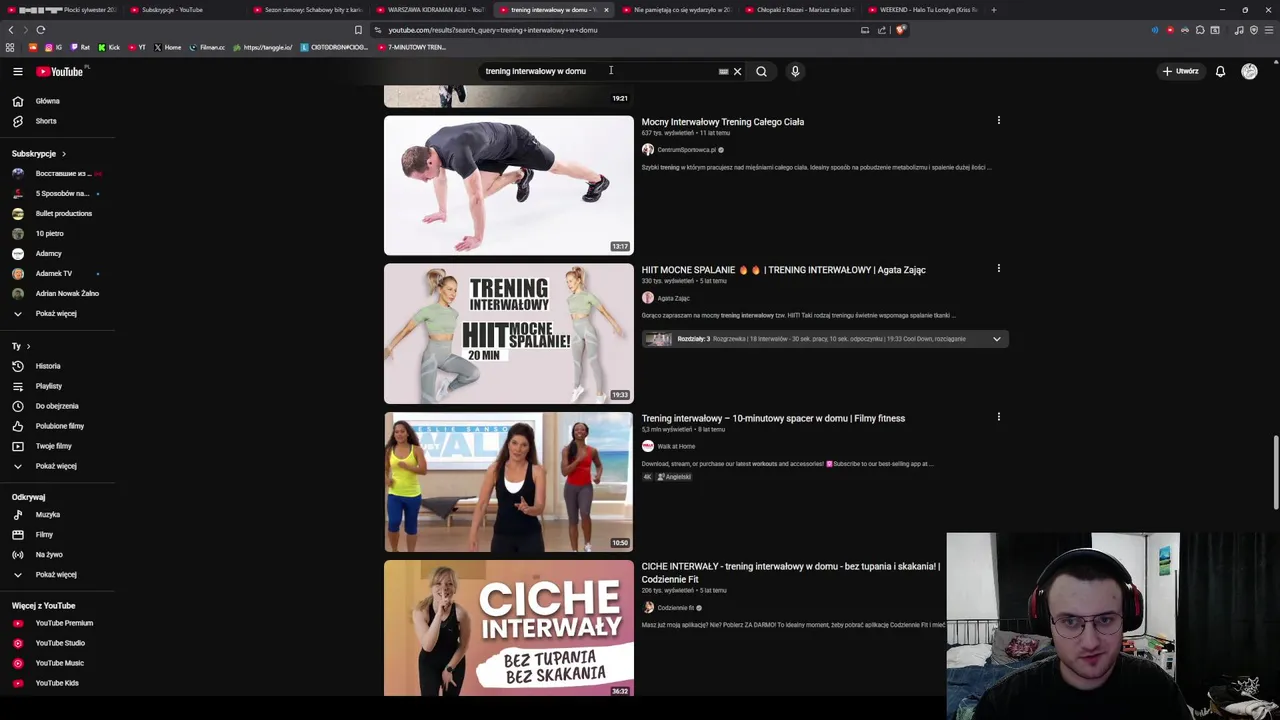
Task: Open the notifications bell
Action: (x=1220, y=71)
